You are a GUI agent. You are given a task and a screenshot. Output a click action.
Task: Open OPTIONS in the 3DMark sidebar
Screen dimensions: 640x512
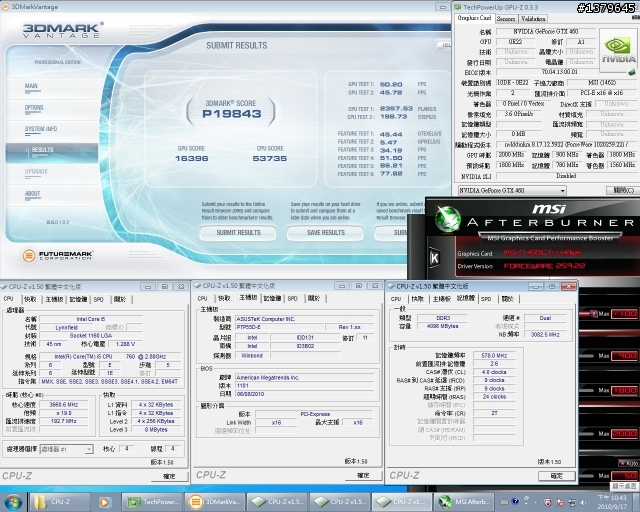(34, 108)
